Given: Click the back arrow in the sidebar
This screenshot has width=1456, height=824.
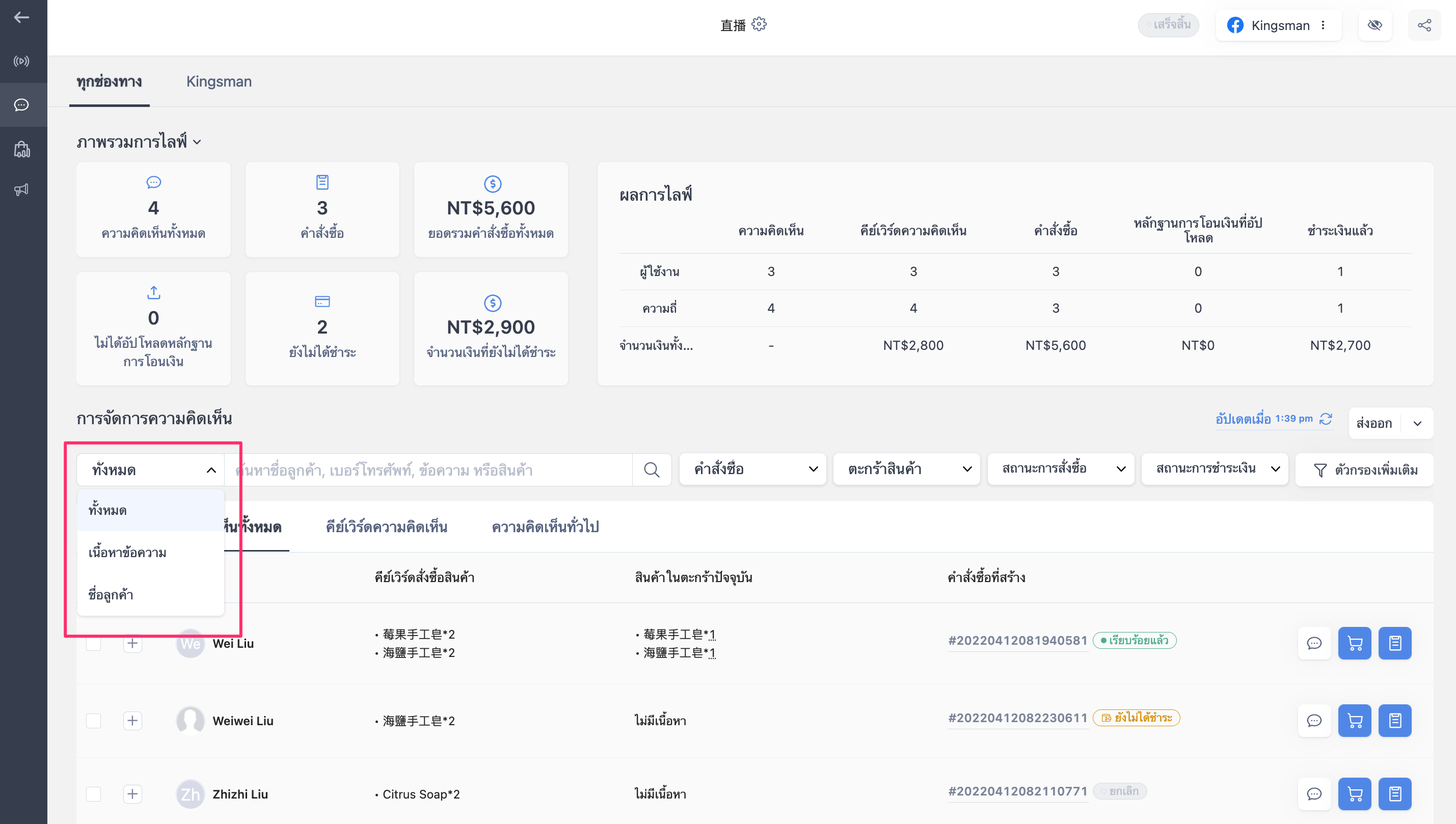Looking at the screenshot, I should 21,17.
